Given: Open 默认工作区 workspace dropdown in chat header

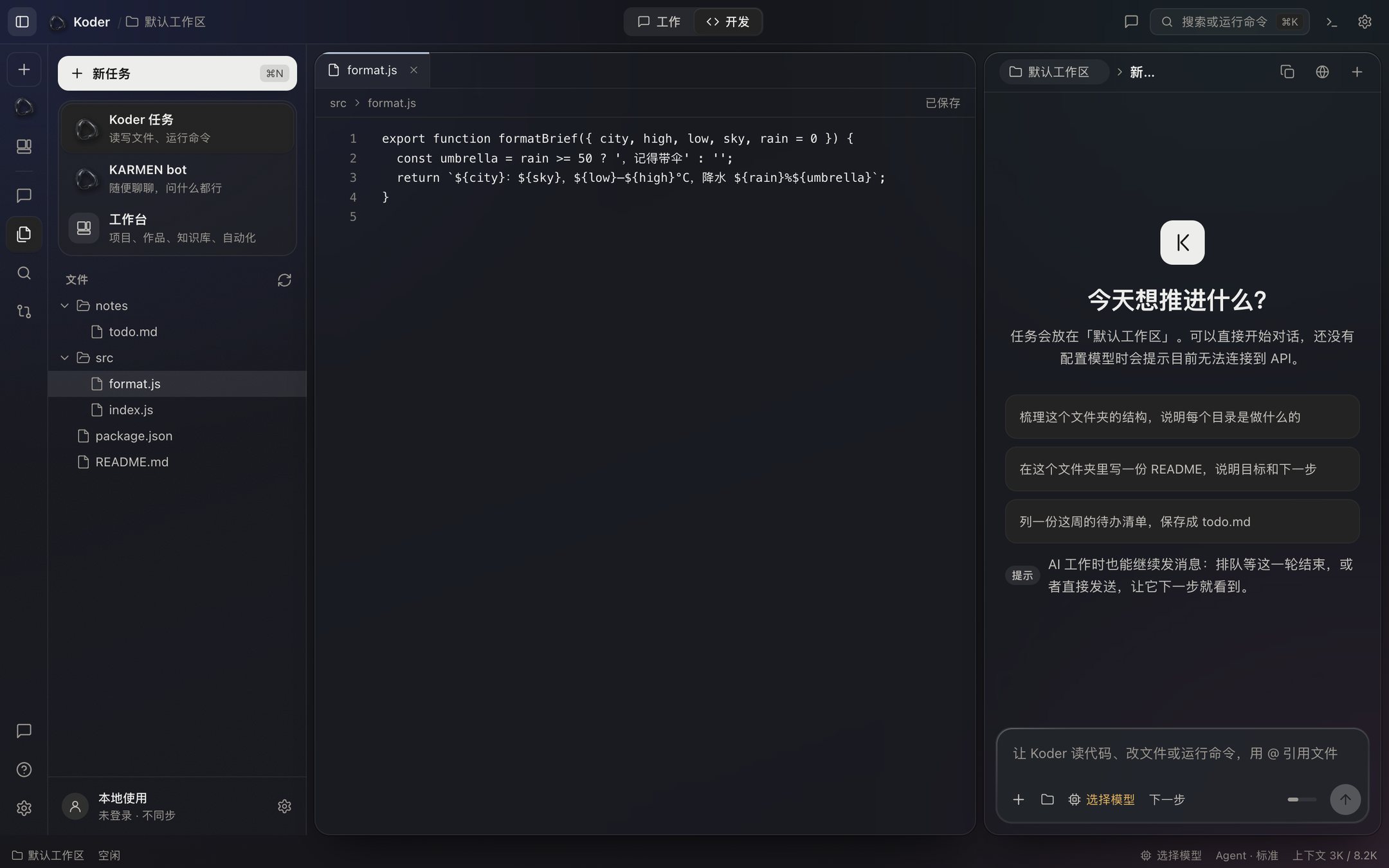Looking at the screenshot, I should coord(1053,72).
